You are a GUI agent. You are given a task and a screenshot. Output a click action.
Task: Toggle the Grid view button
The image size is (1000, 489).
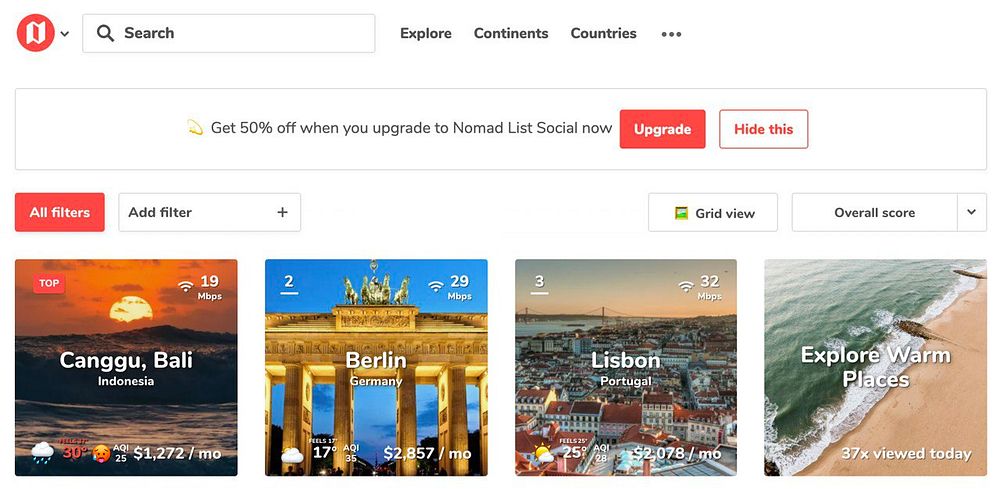coord(713,212)
